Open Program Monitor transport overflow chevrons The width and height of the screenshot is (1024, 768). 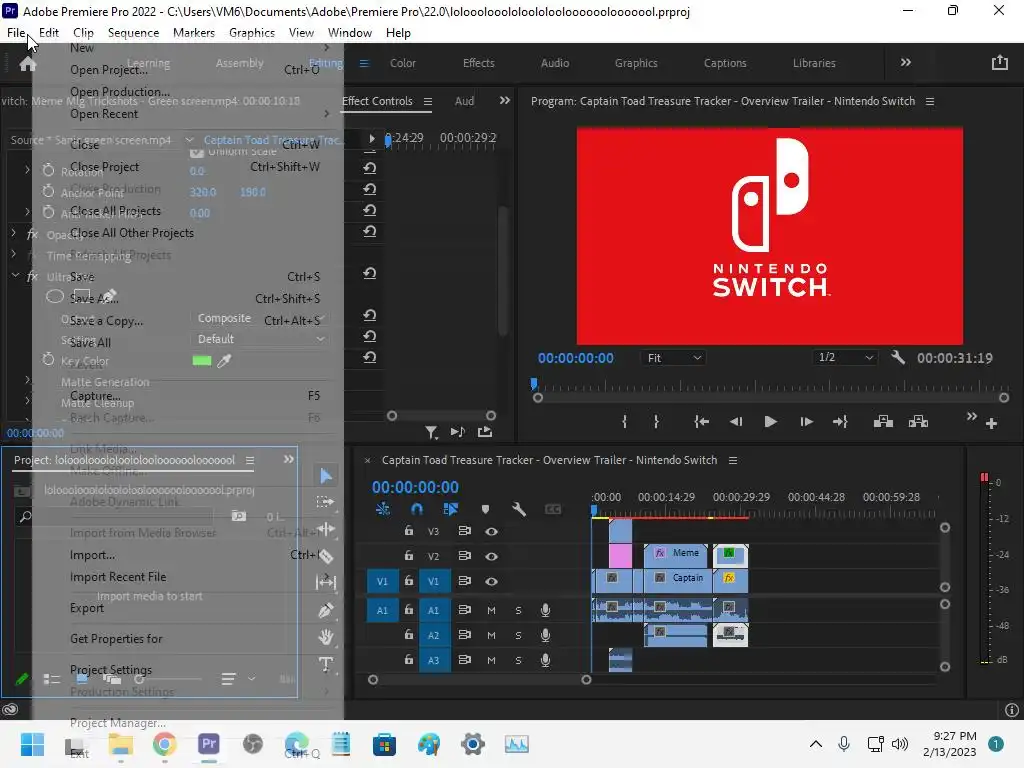pos(971,417)
